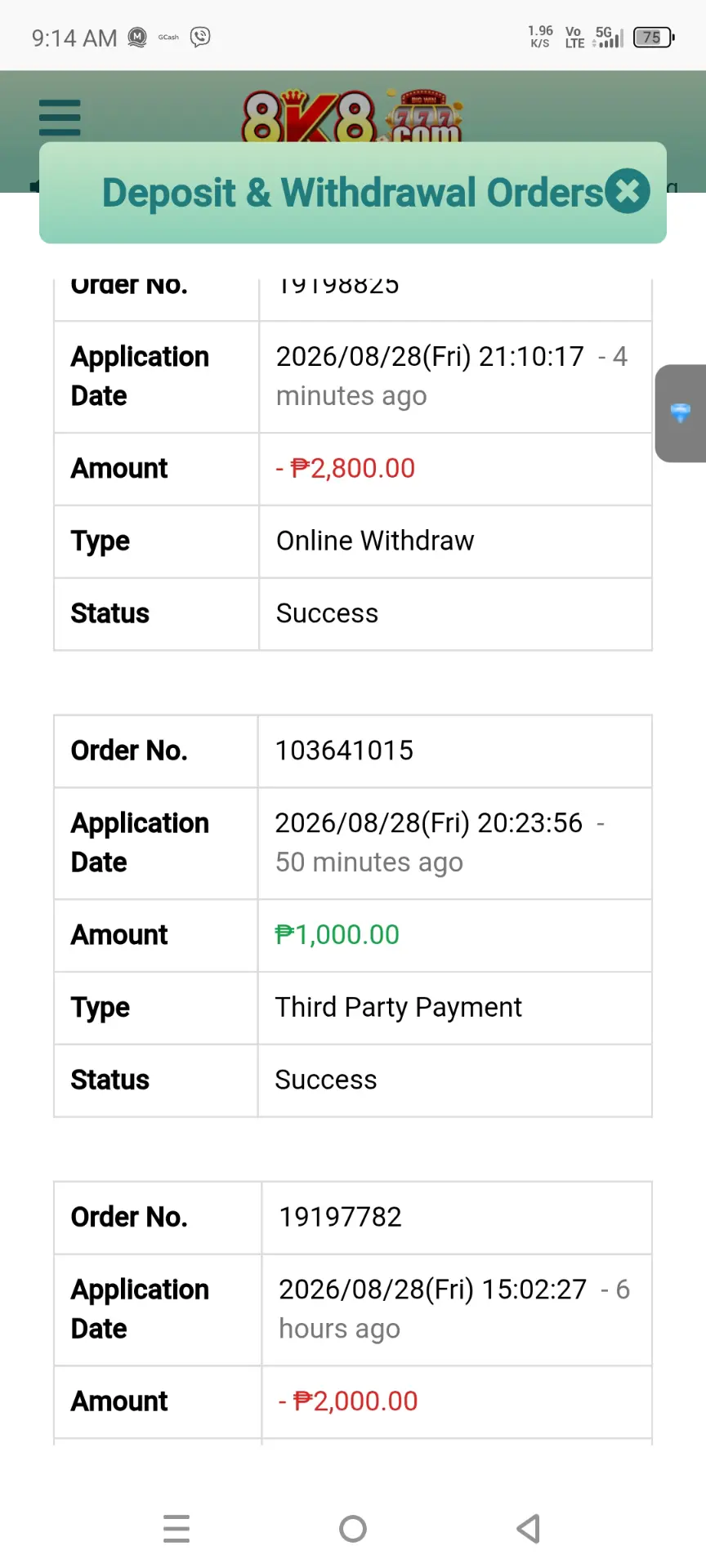Tap Android home circle button
706x1568 pixels.
click(x=353, y=1529)
